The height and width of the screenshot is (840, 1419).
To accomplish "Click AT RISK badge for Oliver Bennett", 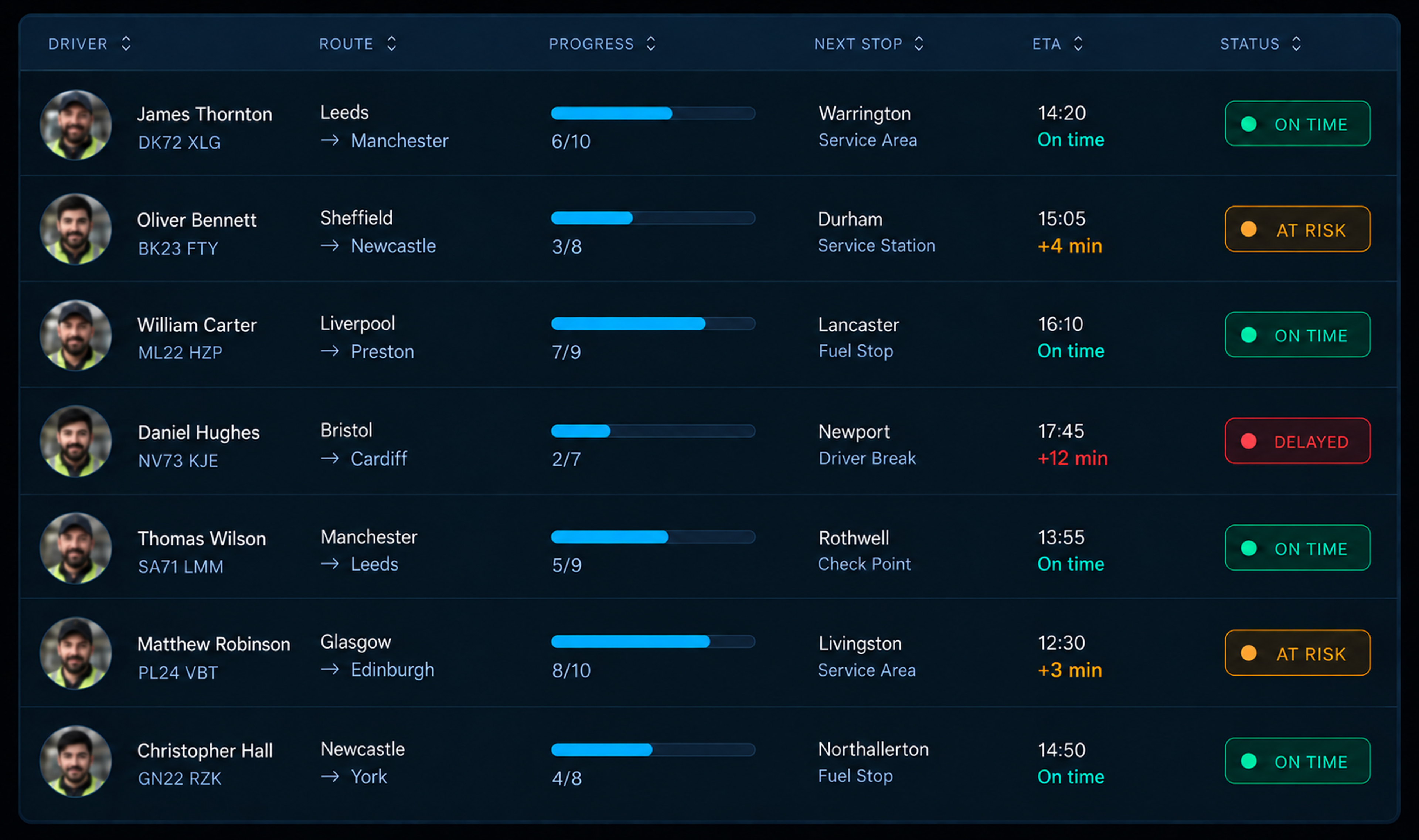I will [1297, 229].
